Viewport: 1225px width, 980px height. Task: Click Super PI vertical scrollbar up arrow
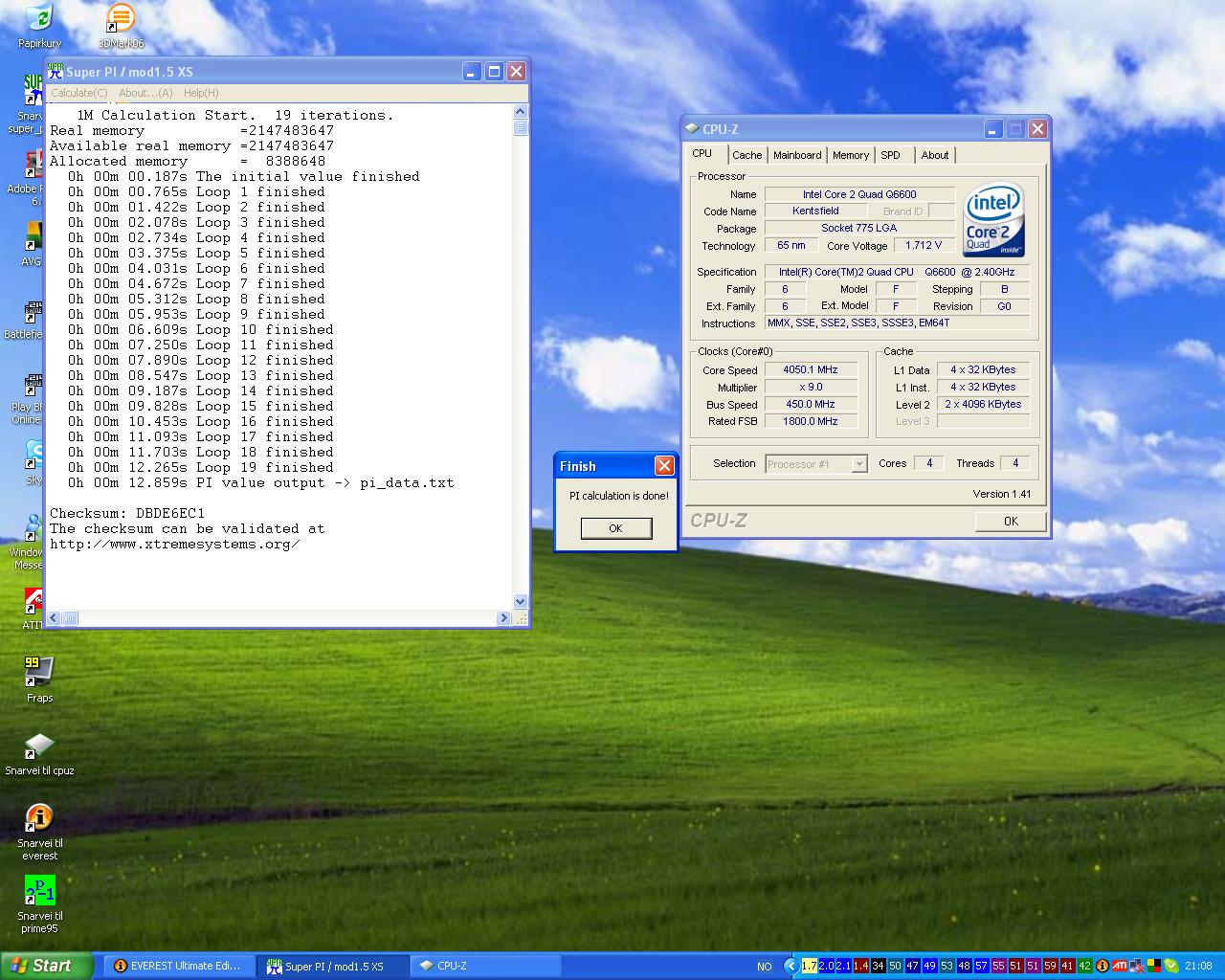(521, 113)
